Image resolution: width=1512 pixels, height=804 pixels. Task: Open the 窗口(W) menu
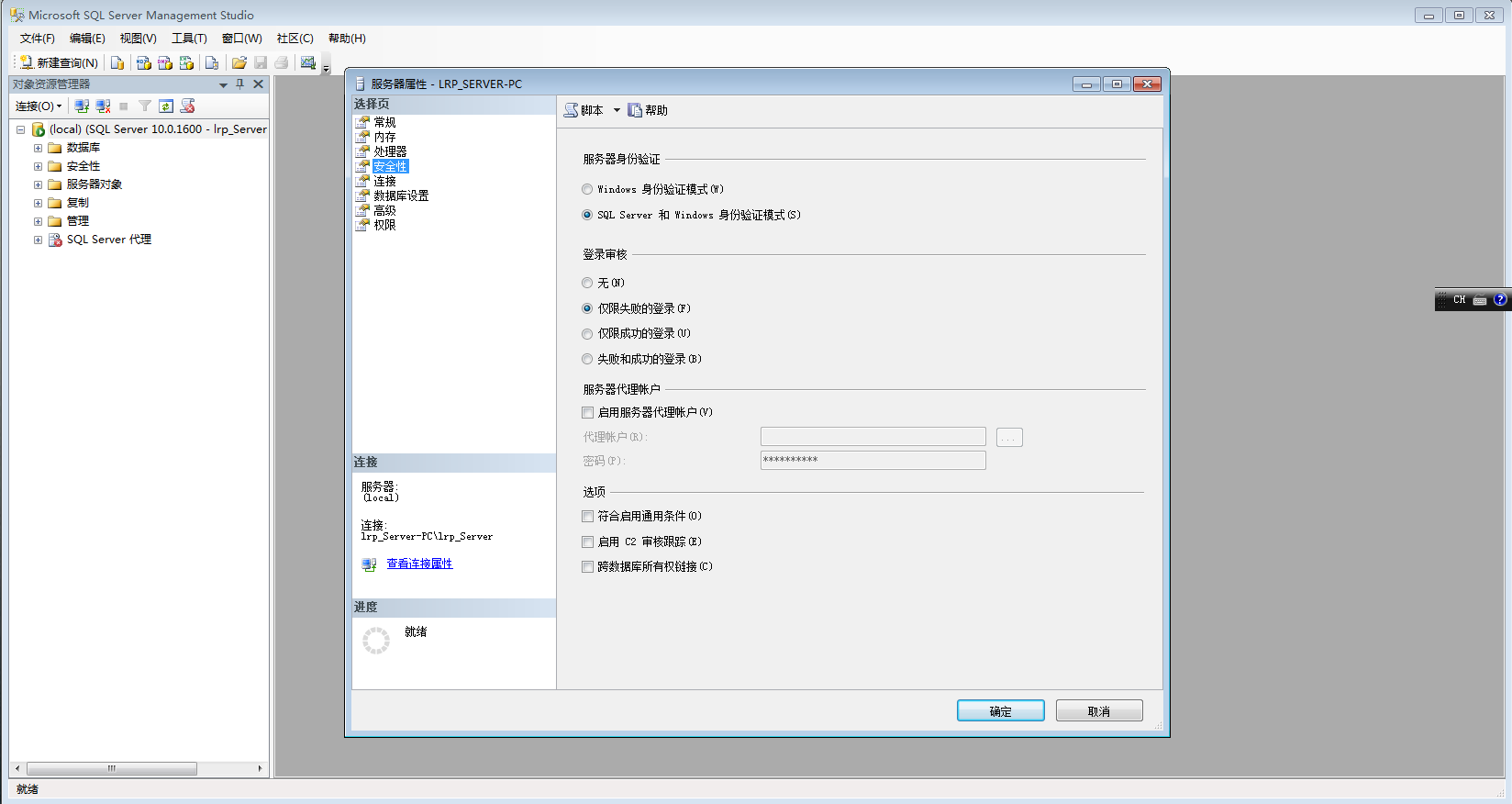241,39
